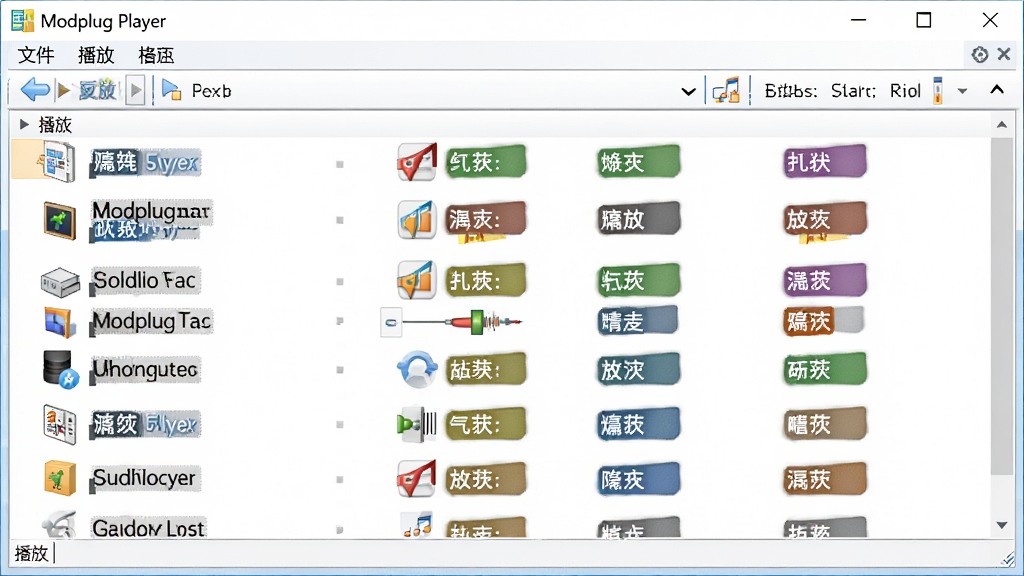Expand the "播放" section triangle above the list
Screen dimensions: 1024x576
tap(24, 124)
